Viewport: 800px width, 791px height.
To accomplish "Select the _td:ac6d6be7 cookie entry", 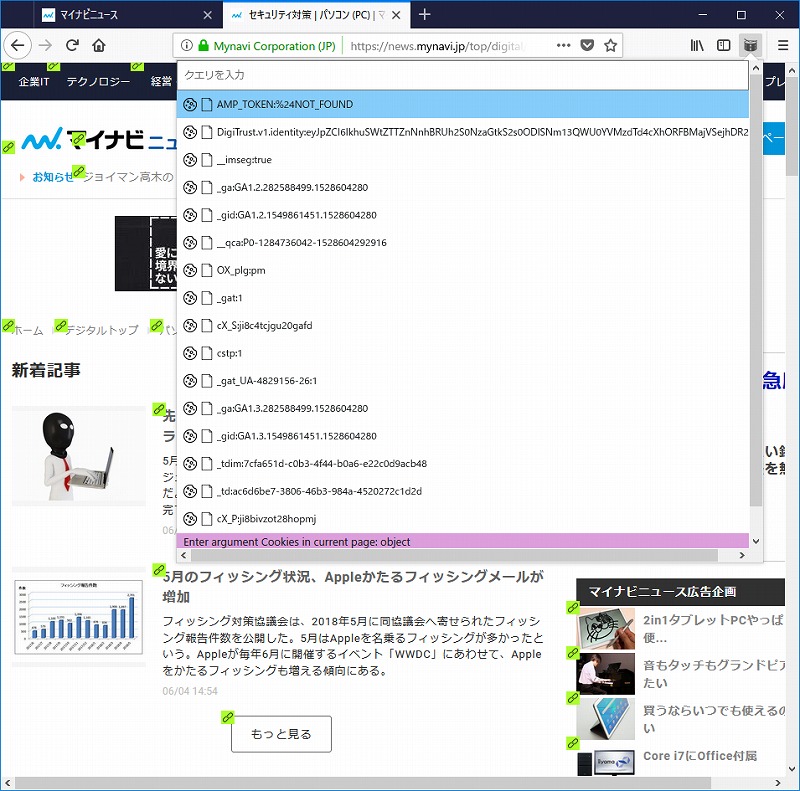I will tap(462, 491).
